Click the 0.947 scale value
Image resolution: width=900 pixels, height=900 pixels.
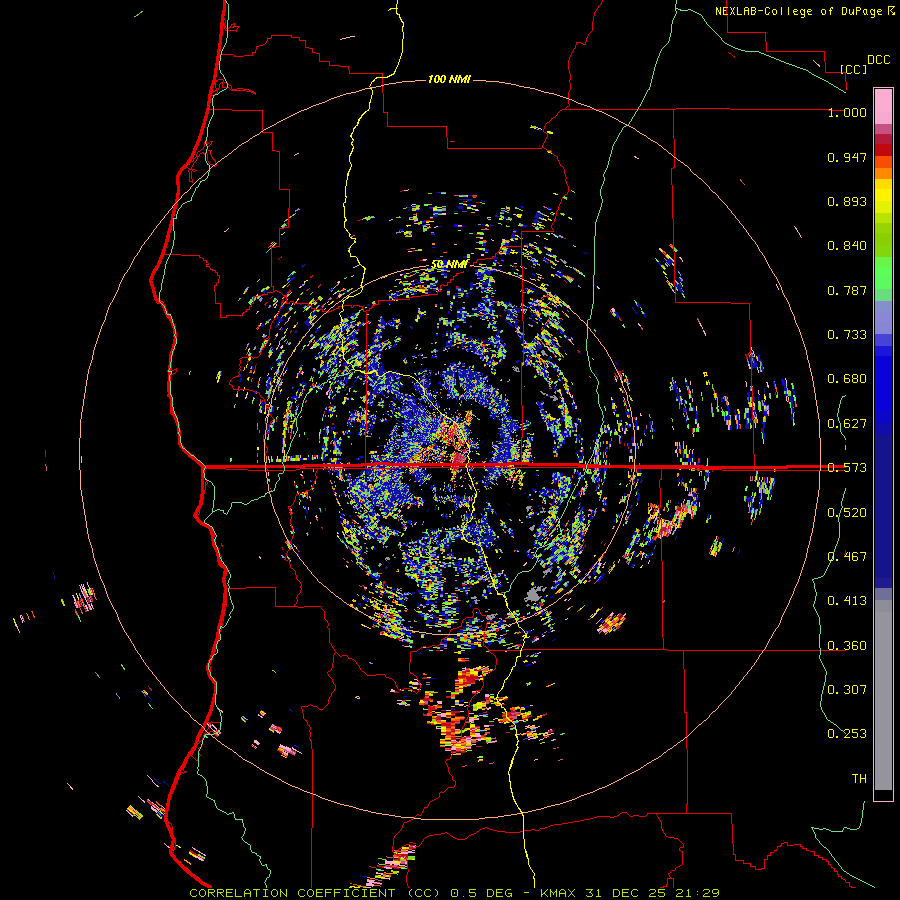(847, 157)
